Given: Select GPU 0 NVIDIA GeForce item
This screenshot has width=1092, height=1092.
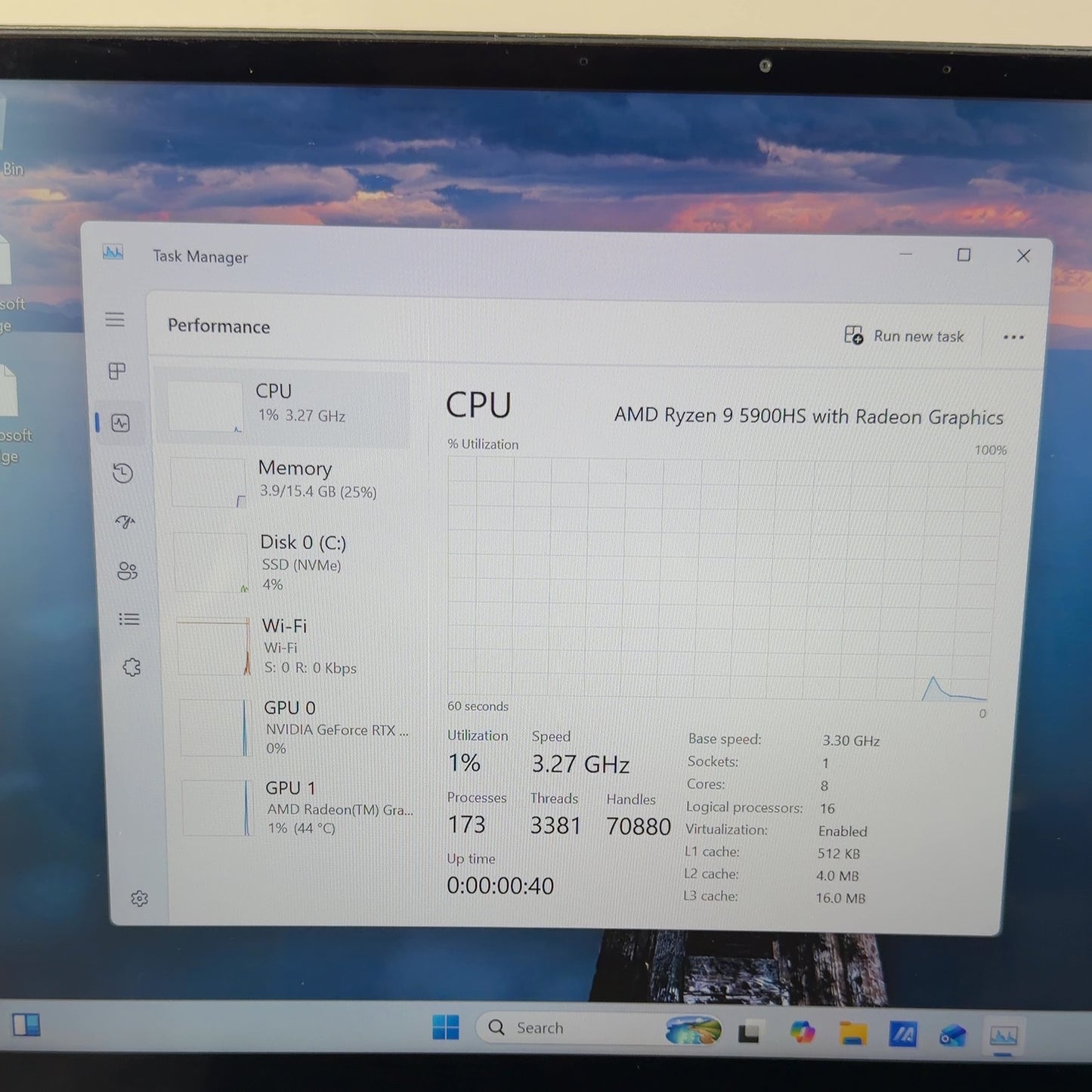Looking at the screenshot, I should 298,728.
